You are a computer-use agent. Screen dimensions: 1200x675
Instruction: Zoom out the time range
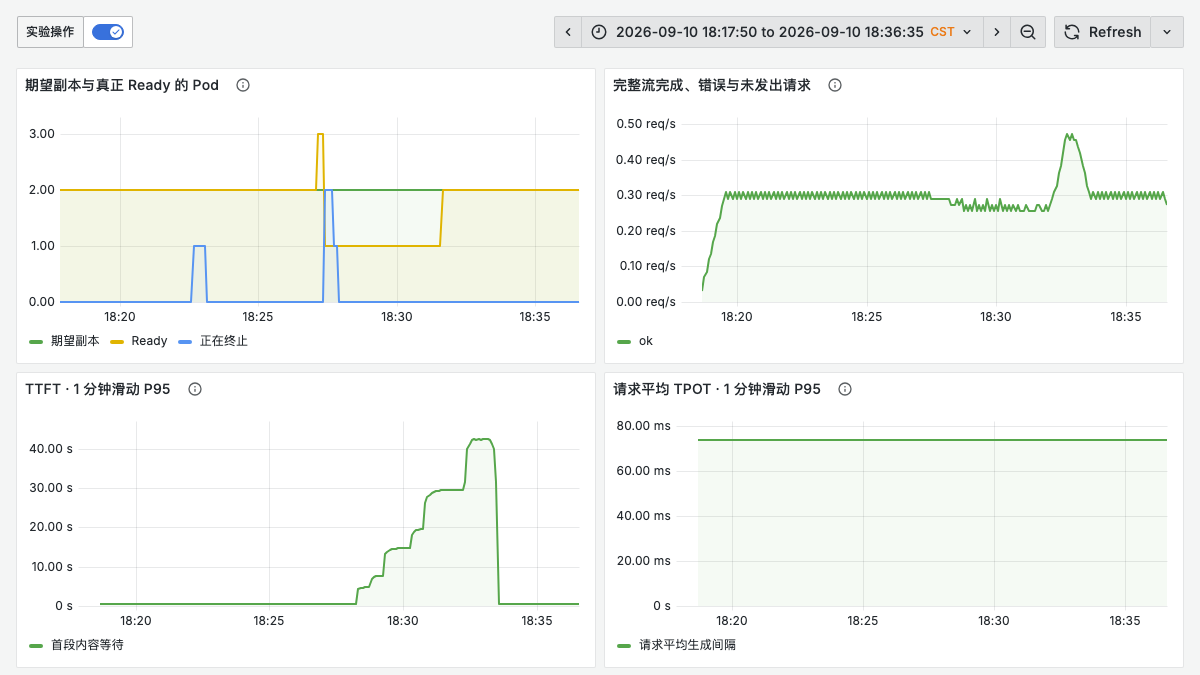1028,32
